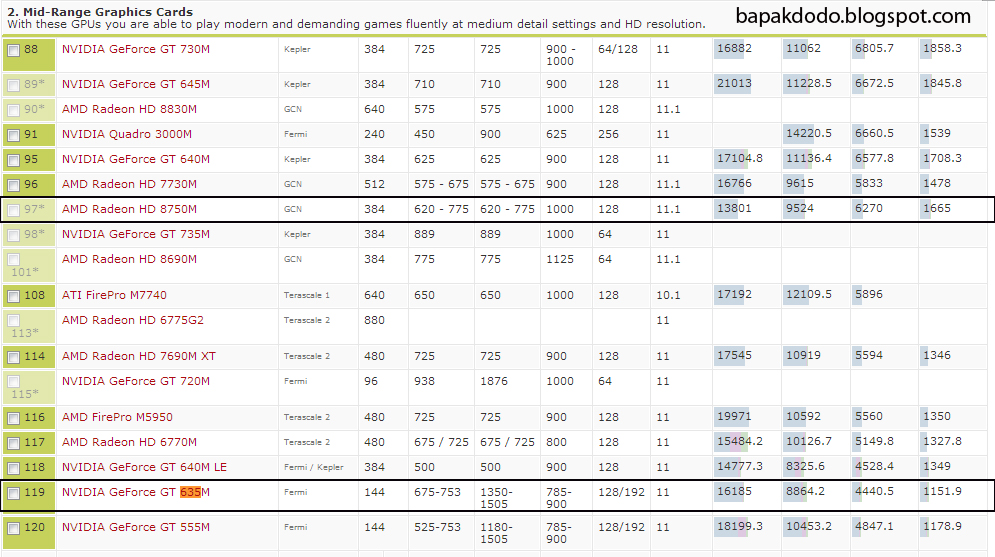This screenshot has height=557, width=995.
Task: Click the 6805.7 score for GT 730M
Action: (874, 48)
